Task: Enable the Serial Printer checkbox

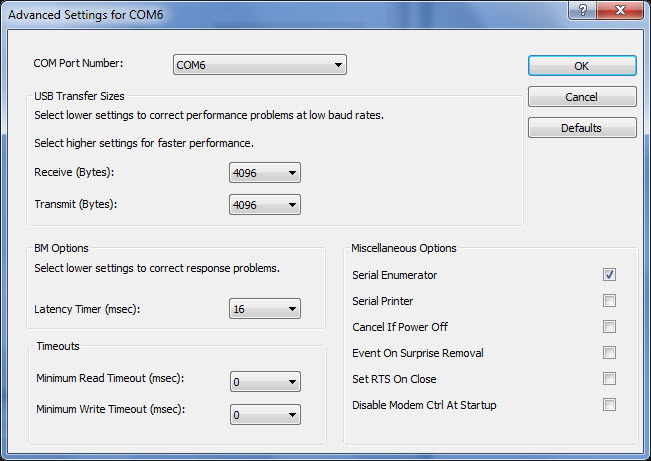Action: coord(609,301)
